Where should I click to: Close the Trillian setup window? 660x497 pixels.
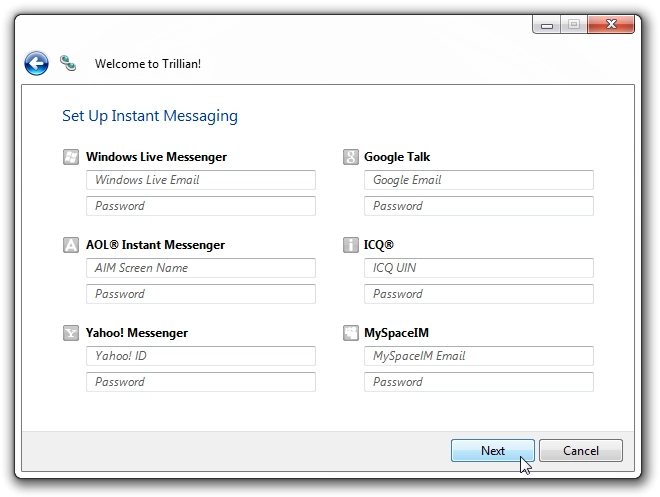pos(611,24)
